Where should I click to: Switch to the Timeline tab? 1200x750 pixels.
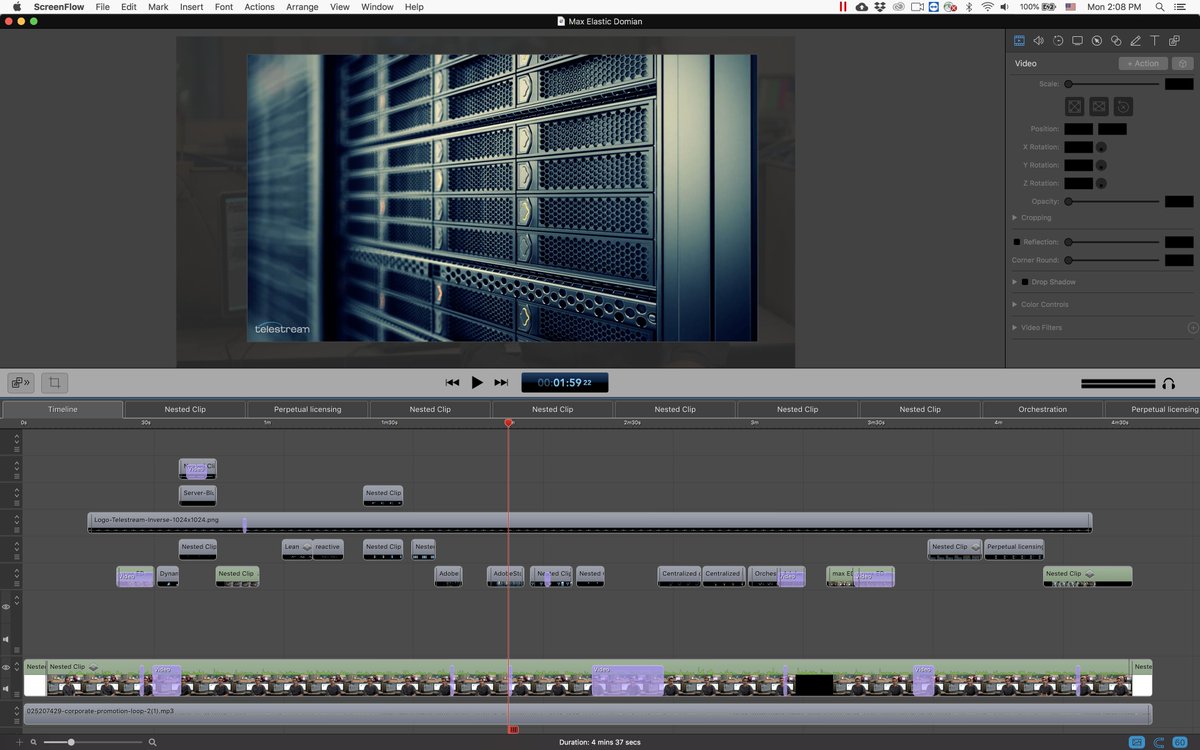click(62, 409)
